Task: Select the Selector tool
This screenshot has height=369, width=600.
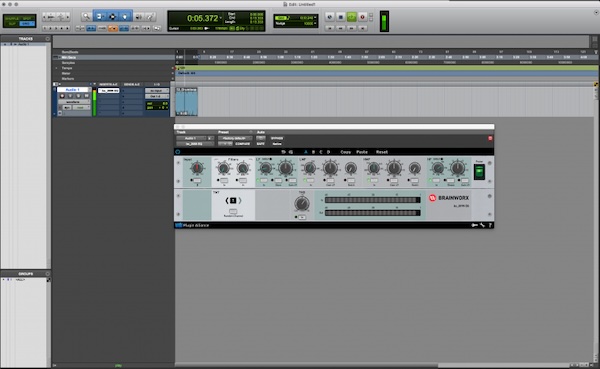Action: tap(112, 16)
